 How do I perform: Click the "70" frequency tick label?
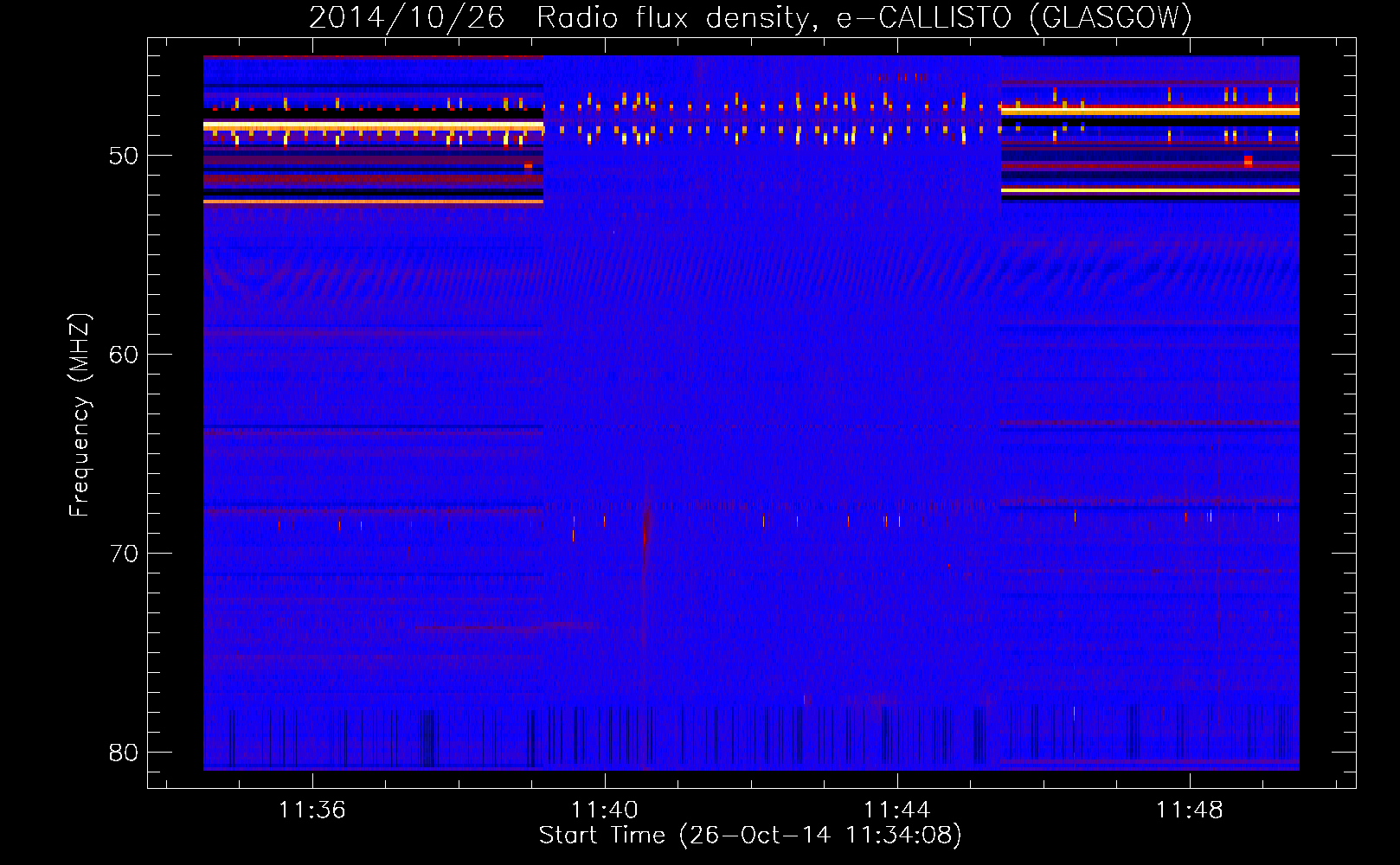(x=124, y=554)
